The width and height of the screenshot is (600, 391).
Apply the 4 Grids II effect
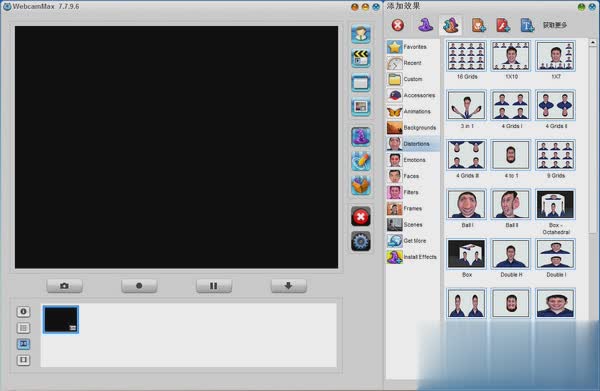click(555, 105)
